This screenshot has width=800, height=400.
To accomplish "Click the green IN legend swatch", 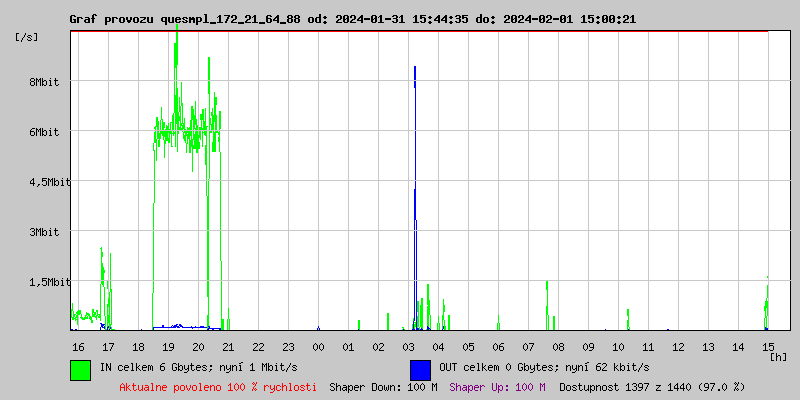I will point(80,369).
